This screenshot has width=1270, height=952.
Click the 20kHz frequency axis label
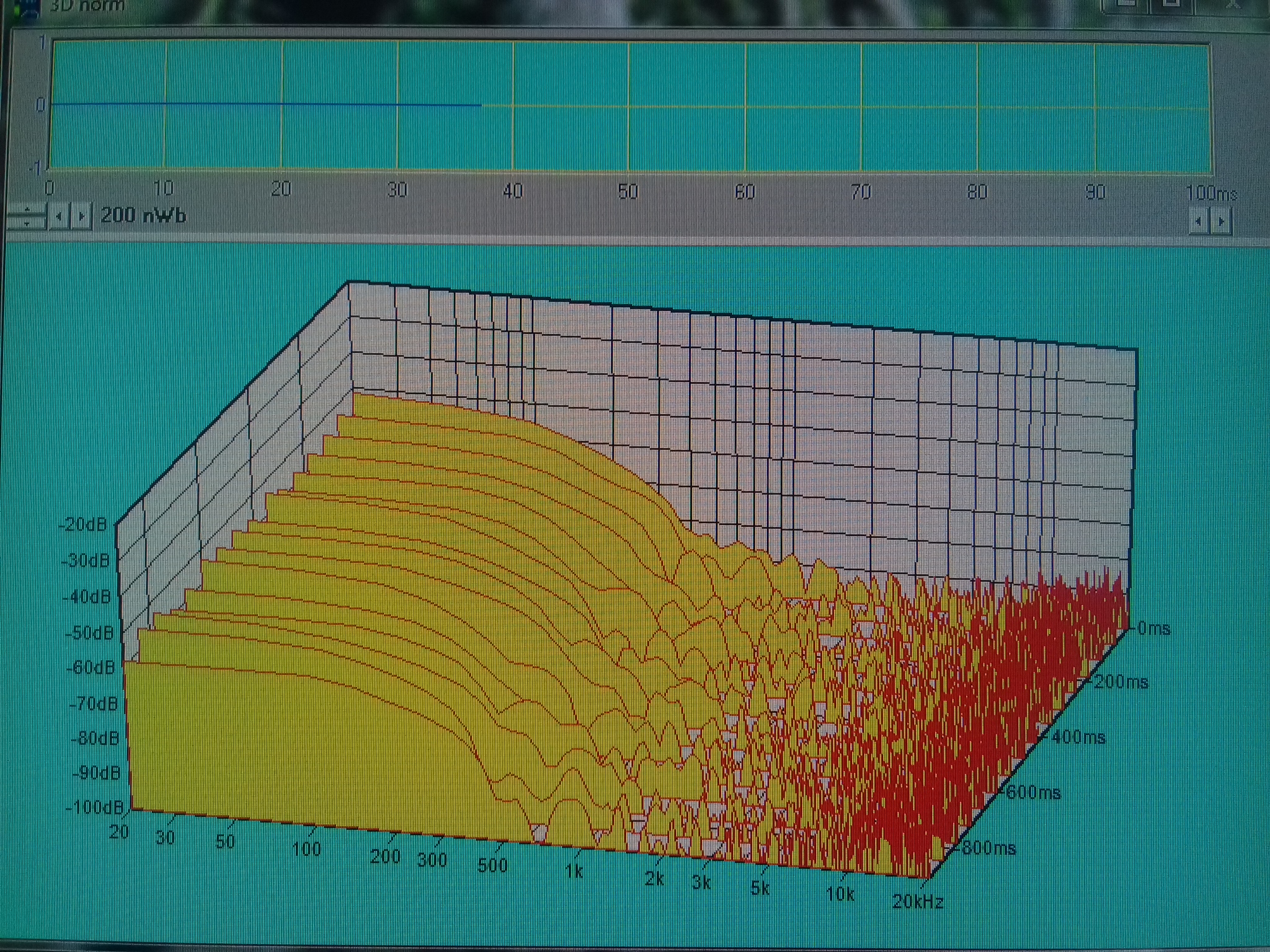point(918,901)
